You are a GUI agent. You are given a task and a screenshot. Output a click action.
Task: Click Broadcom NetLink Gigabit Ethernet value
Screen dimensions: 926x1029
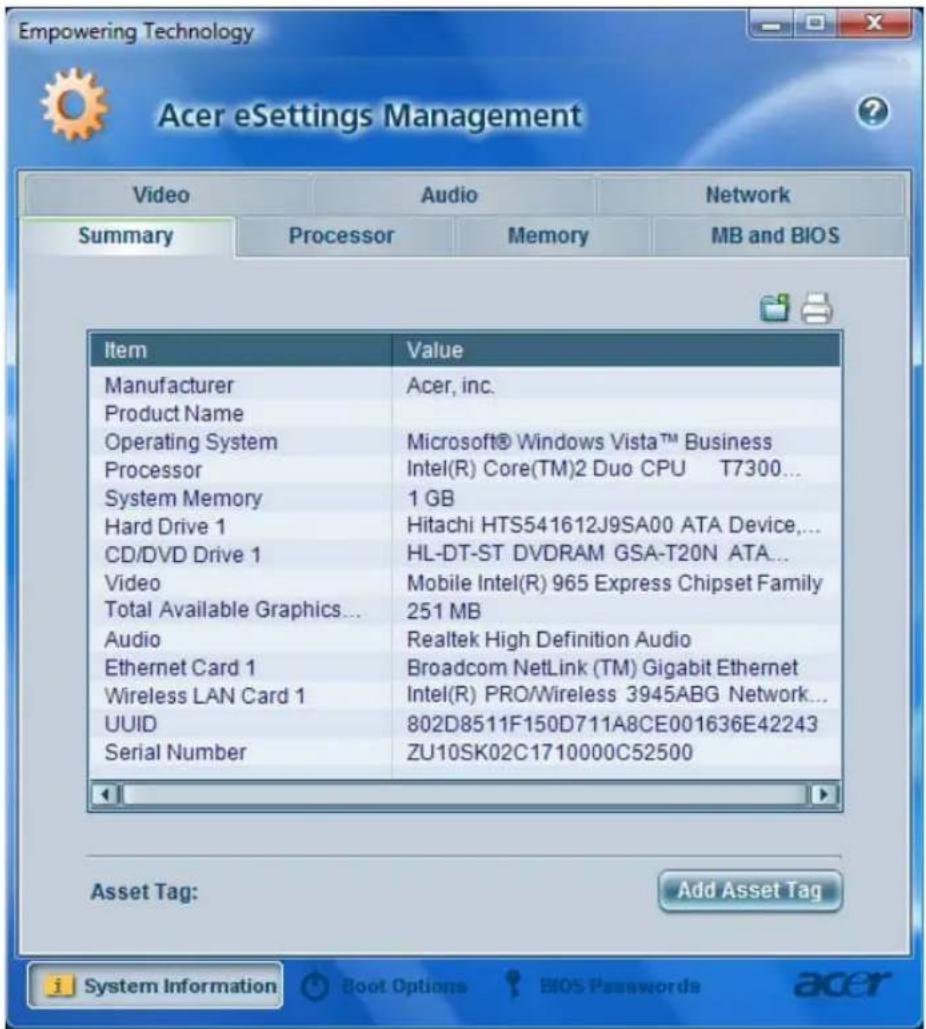point(602,667)
